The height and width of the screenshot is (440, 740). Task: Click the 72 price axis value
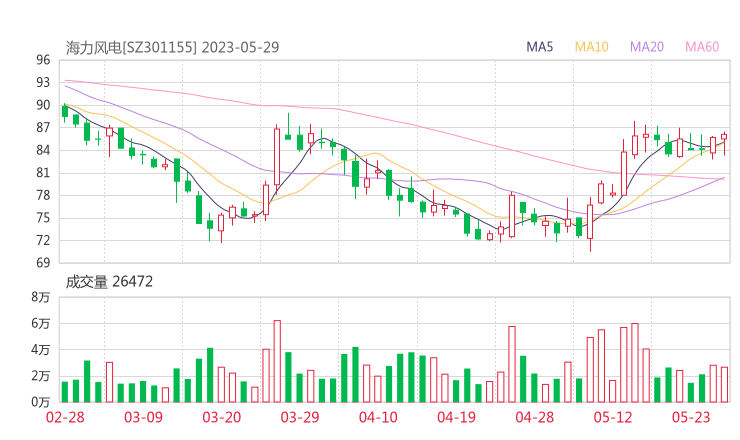(x=43, y=240)
